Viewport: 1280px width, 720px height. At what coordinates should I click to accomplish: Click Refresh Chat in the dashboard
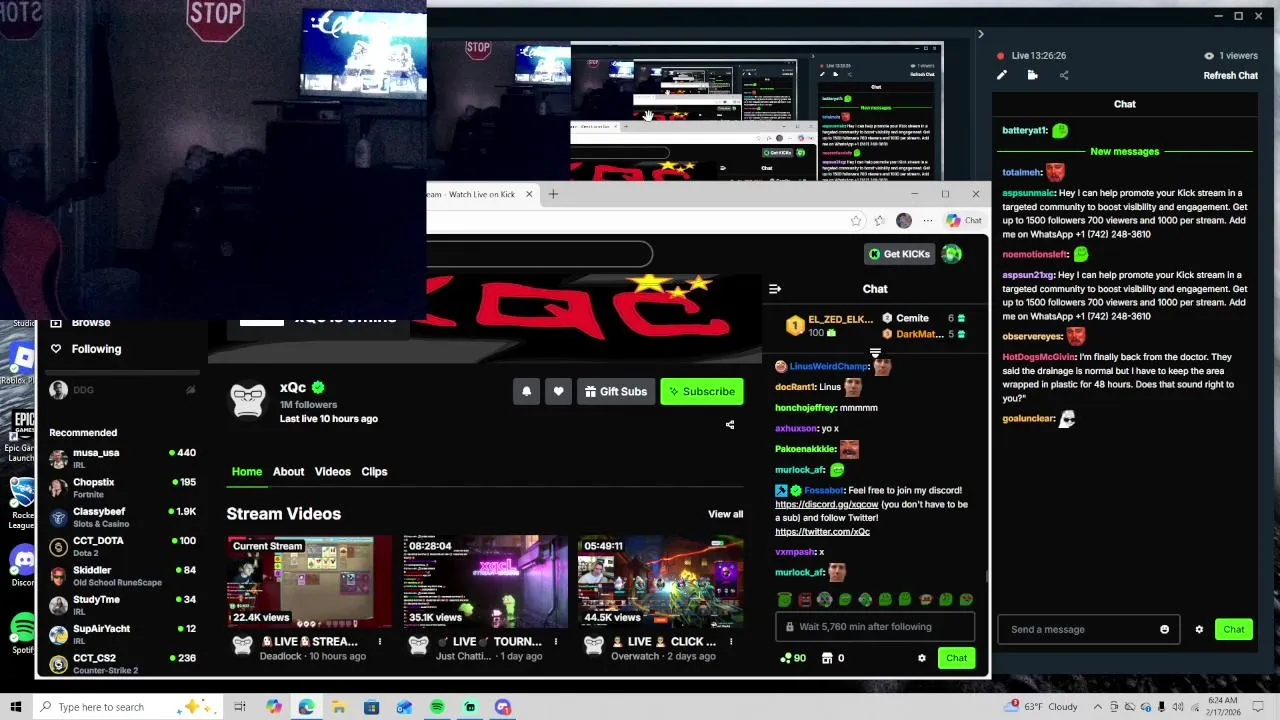pos(1230,76)
